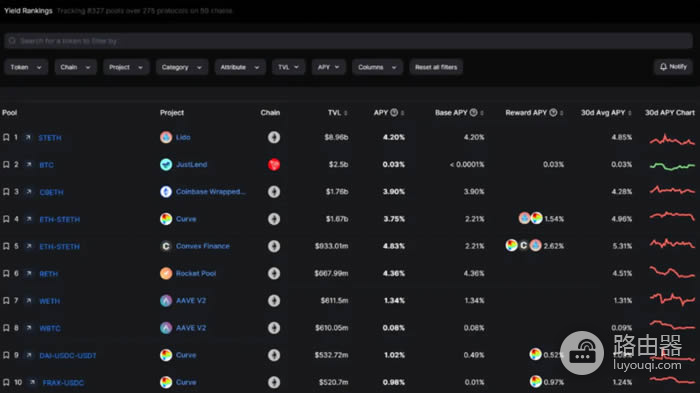Bookmark the Curve ETH-STETH pool row
The height and width of the screenshot is (393, 700).
point(6,219)
